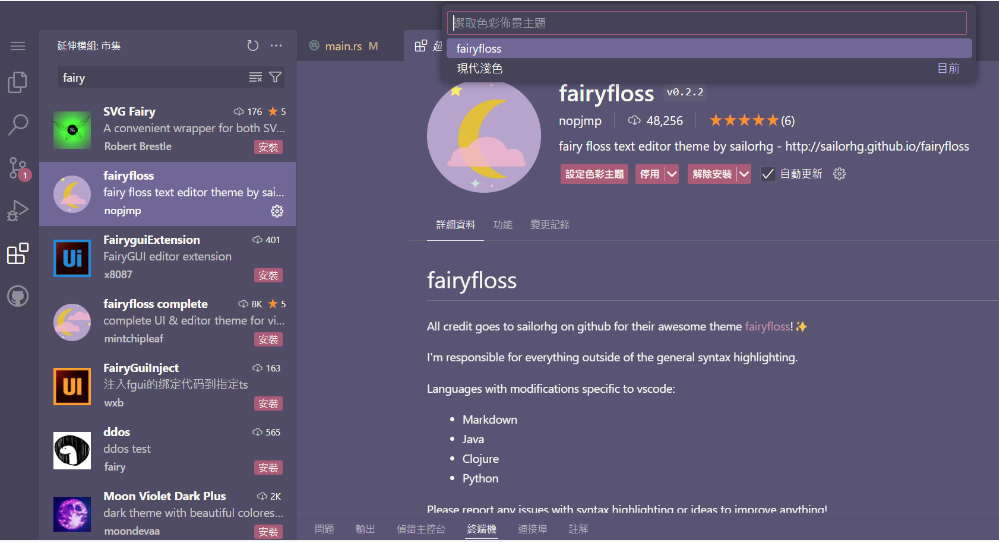Click Moon Violet Dark Plus icon

[72, 515]
